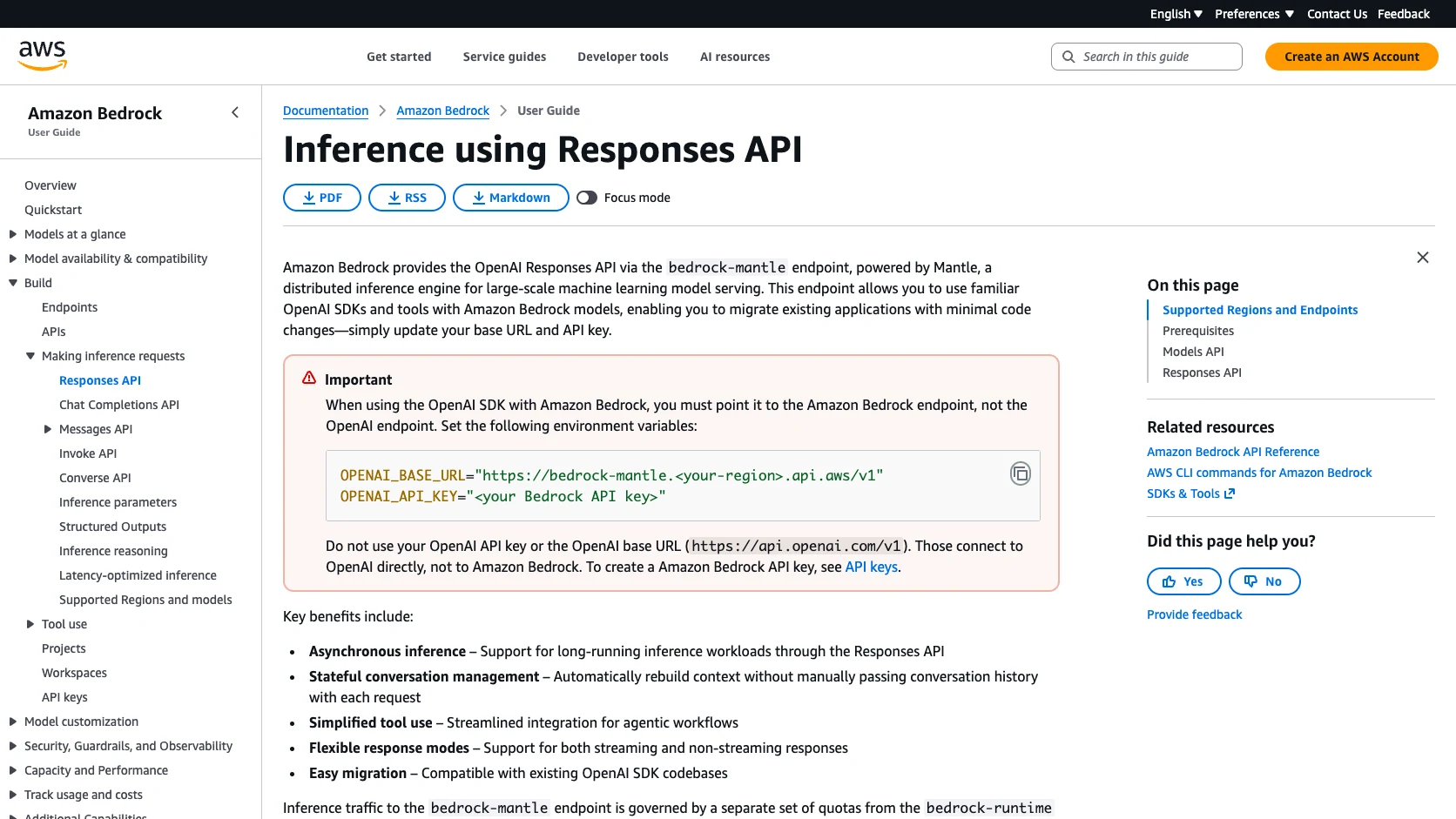Copy the environment variables code block
This screenshot has width=1456, height=819.
coord(1020,473)
